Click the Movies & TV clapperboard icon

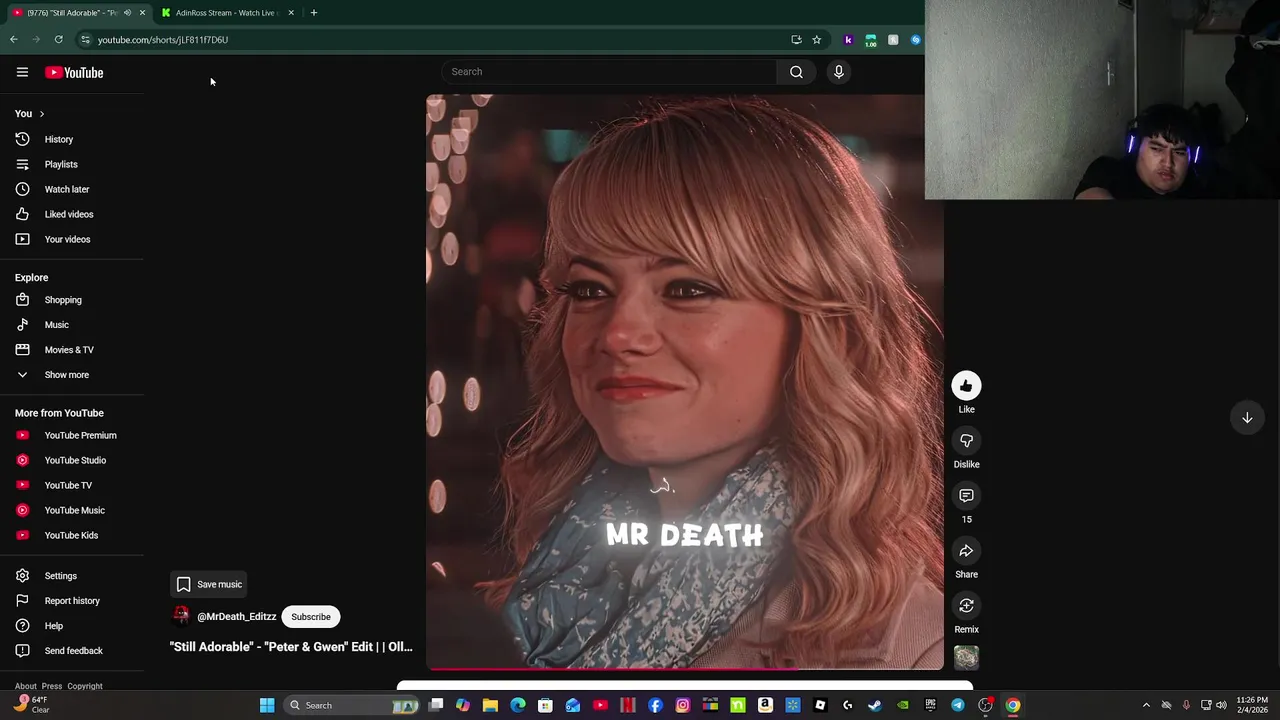pos(22,350)
